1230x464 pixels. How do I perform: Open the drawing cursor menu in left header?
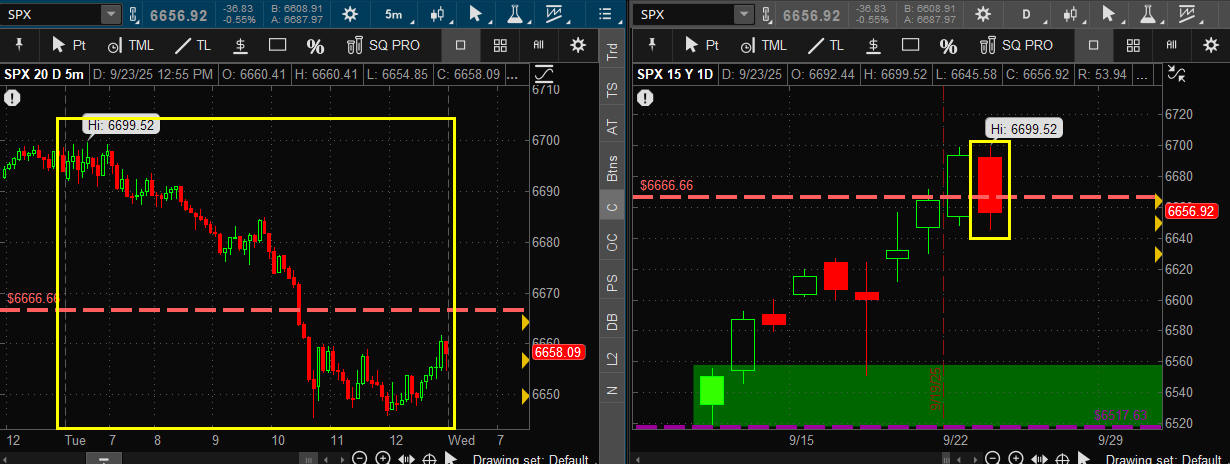477,15
